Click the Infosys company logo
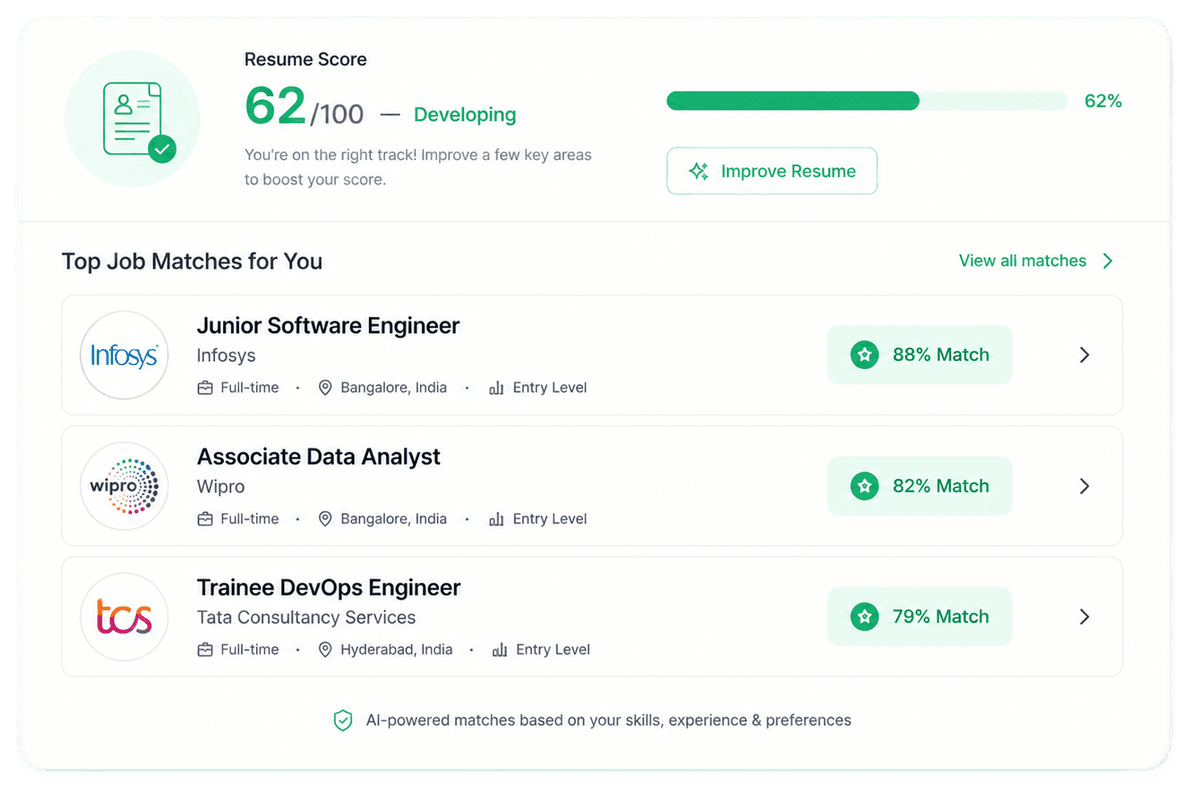The image size is (1200, 785). tap(124, 355)
